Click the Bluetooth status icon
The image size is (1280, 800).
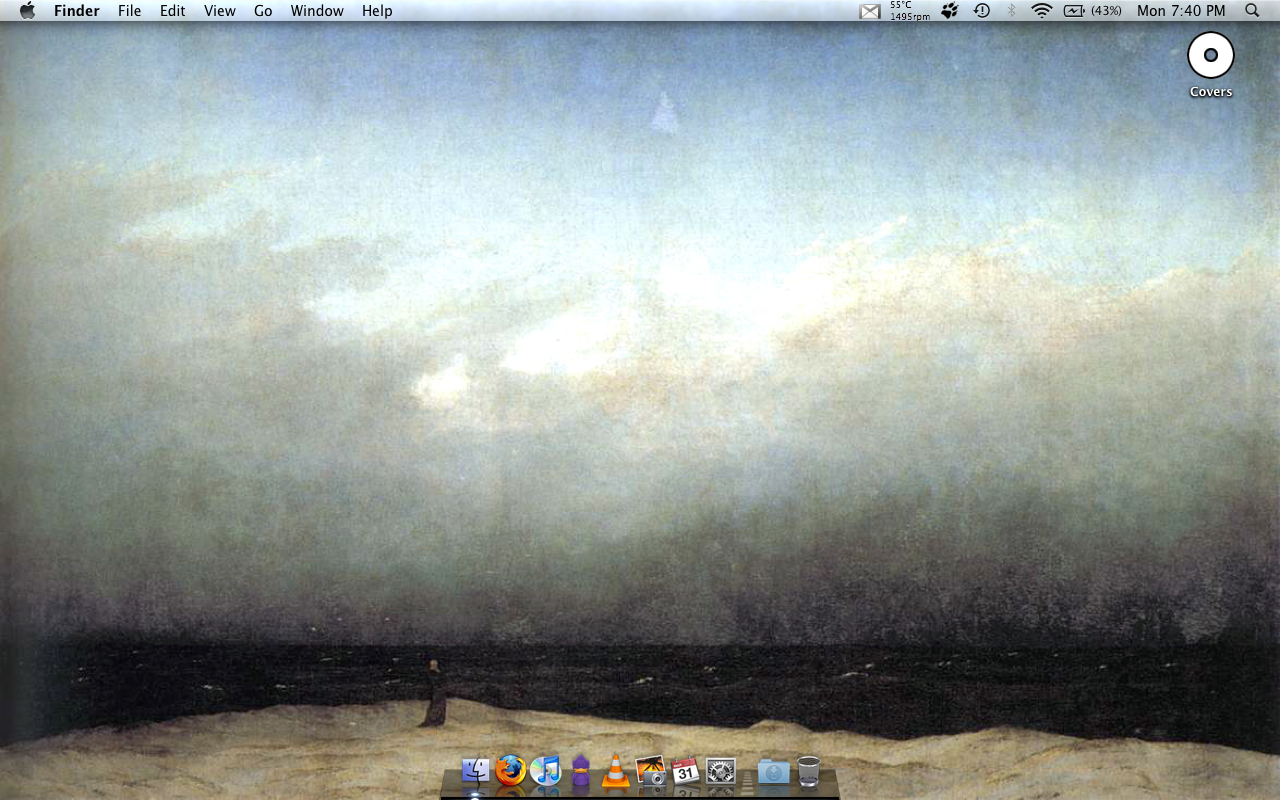[x=1011, y=11]
